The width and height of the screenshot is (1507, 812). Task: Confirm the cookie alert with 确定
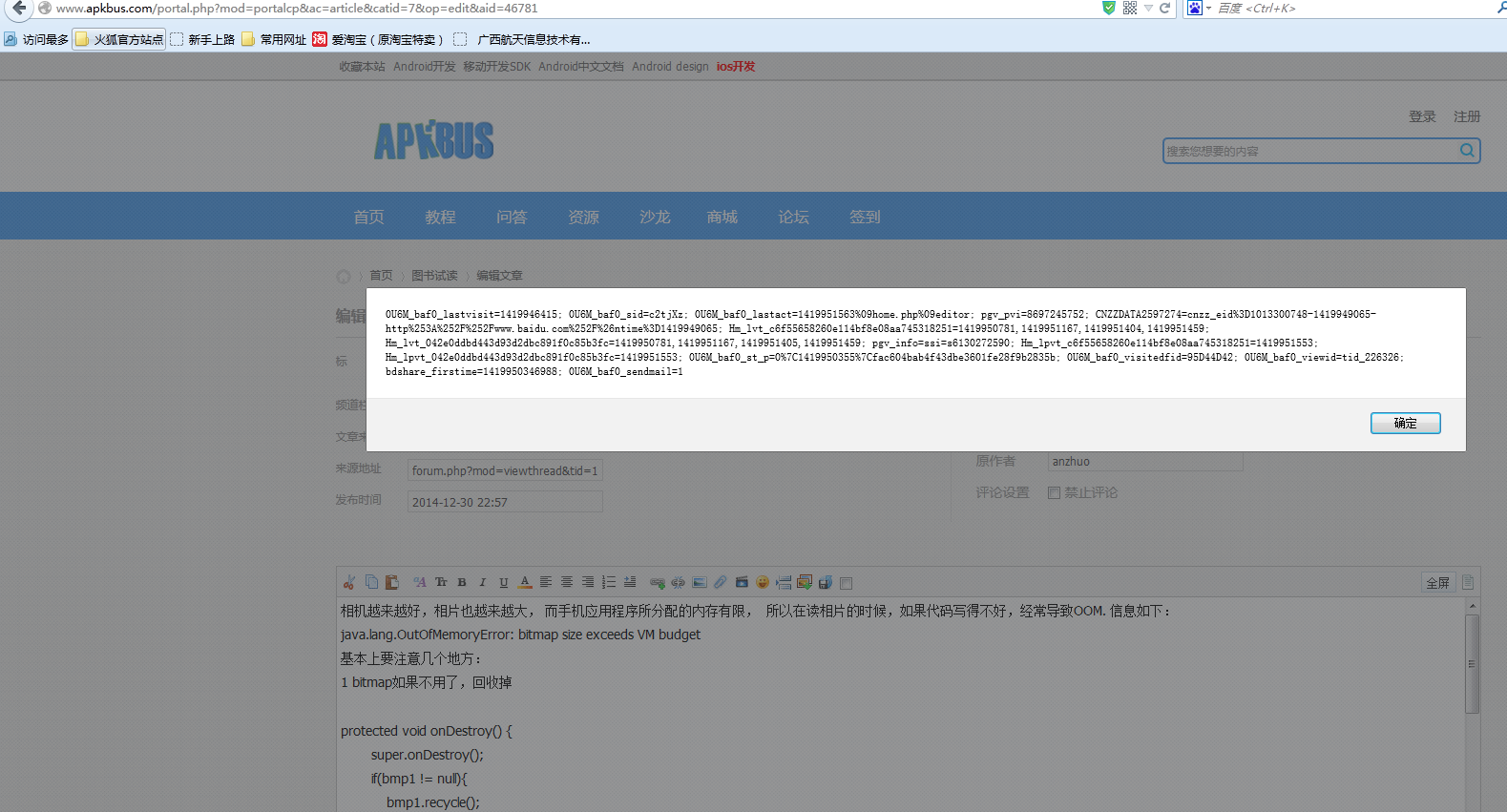click(x=1406, y=423)
